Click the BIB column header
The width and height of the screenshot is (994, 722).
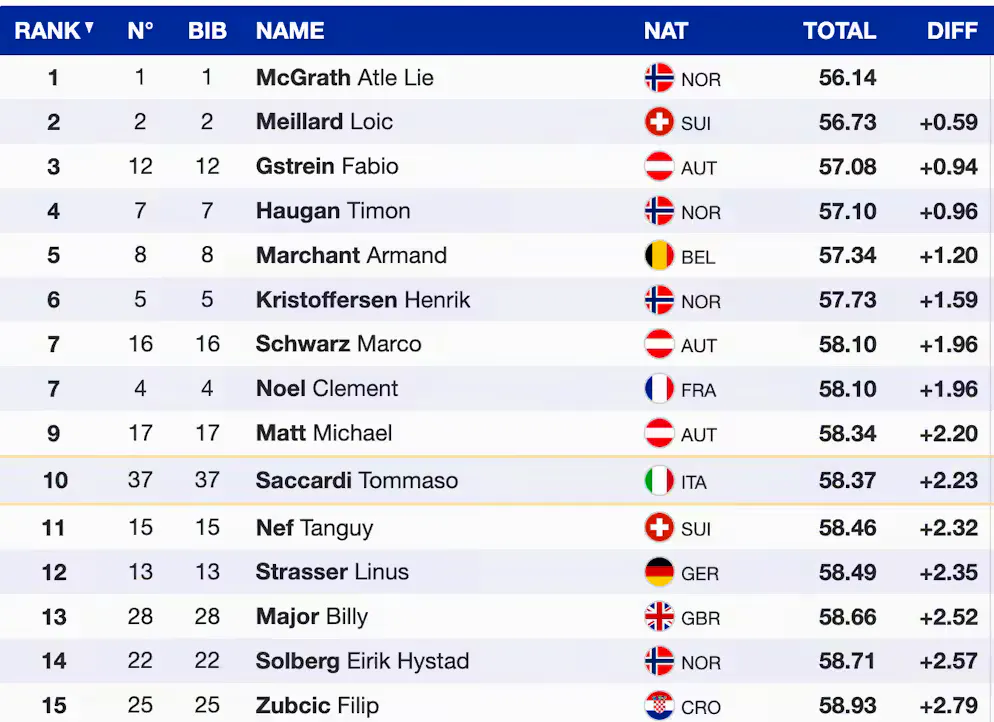[207, 31]
